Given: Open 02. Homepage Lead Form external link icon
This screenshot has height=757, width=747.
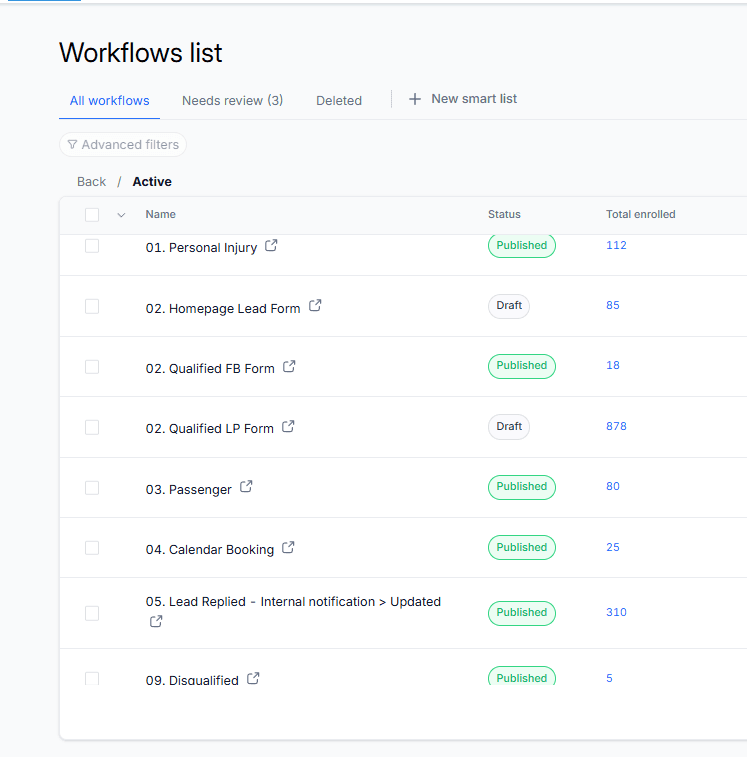Looking at the screenshot, I should click(315, 306).
